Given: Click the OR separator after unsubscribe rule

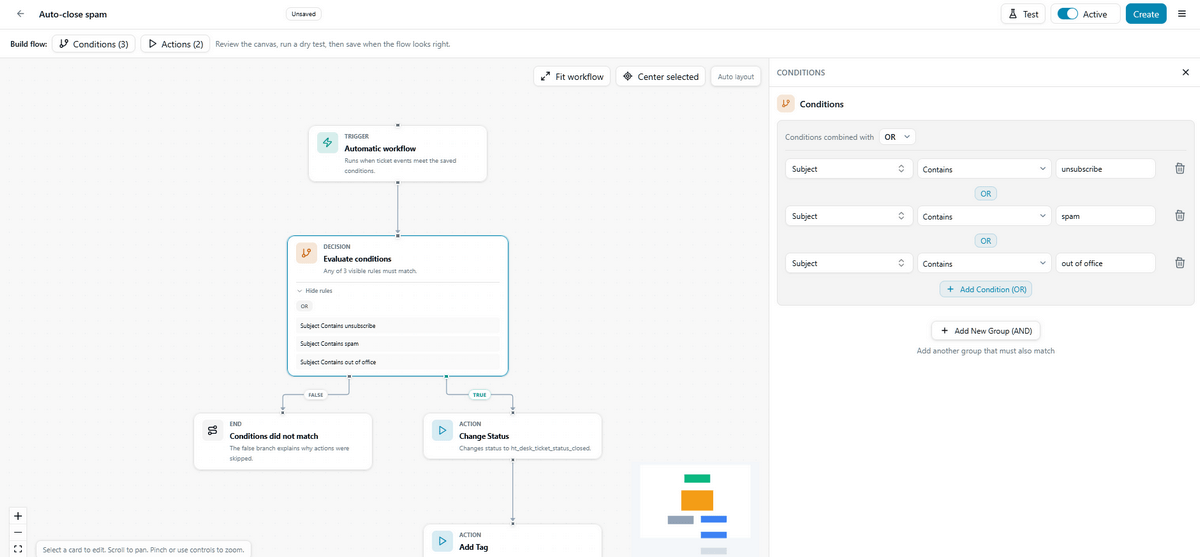Looking at the screenshot, I should 985,193.
